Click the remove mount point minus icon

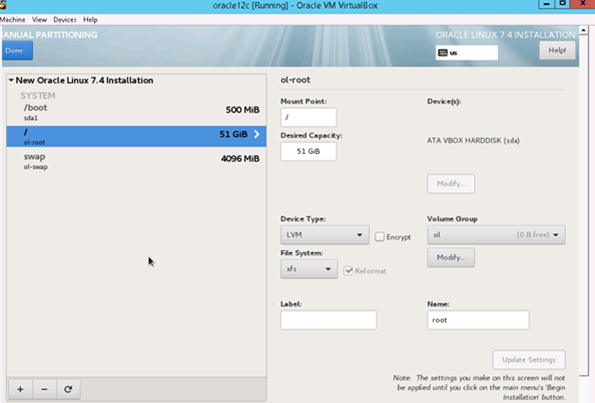point(44,389)
